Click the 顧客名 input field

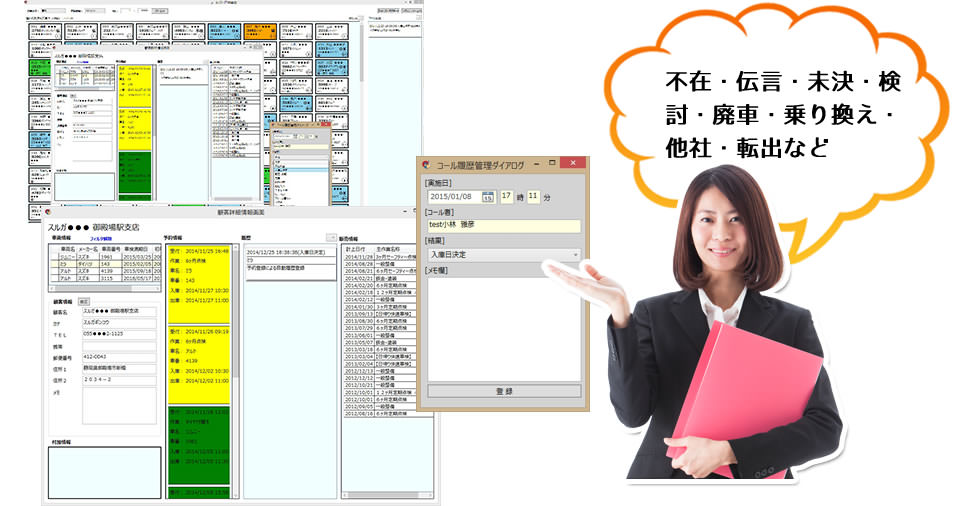(x=119, y=312)
